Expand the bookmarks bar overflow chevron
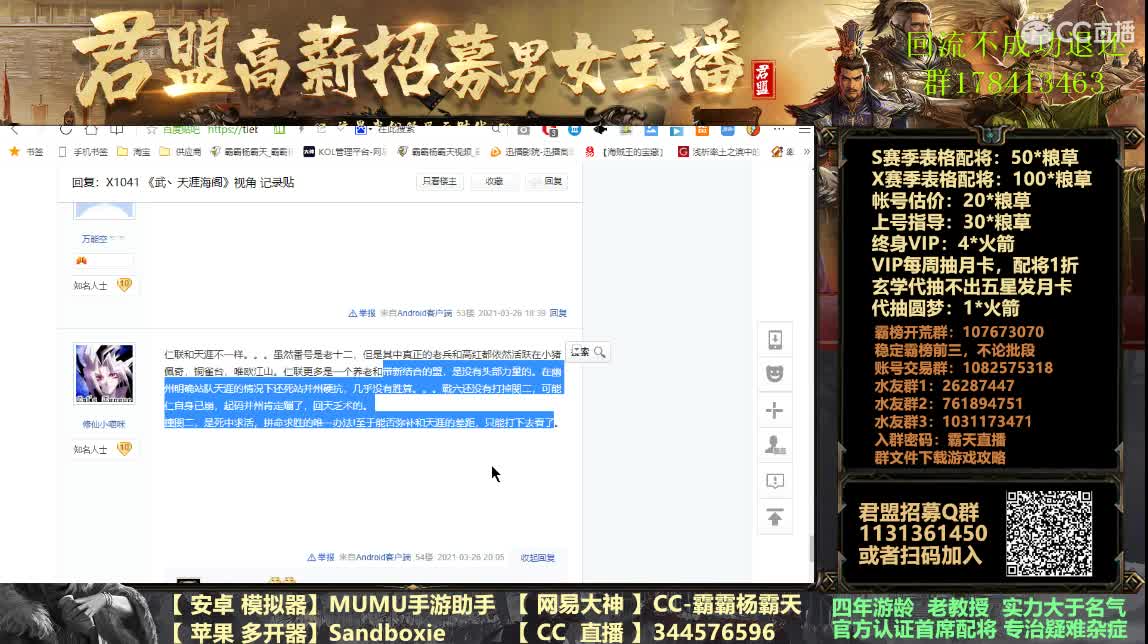The height and width of the screenshot is (644, 1148). pyautogui.click(x=807, y=151)
